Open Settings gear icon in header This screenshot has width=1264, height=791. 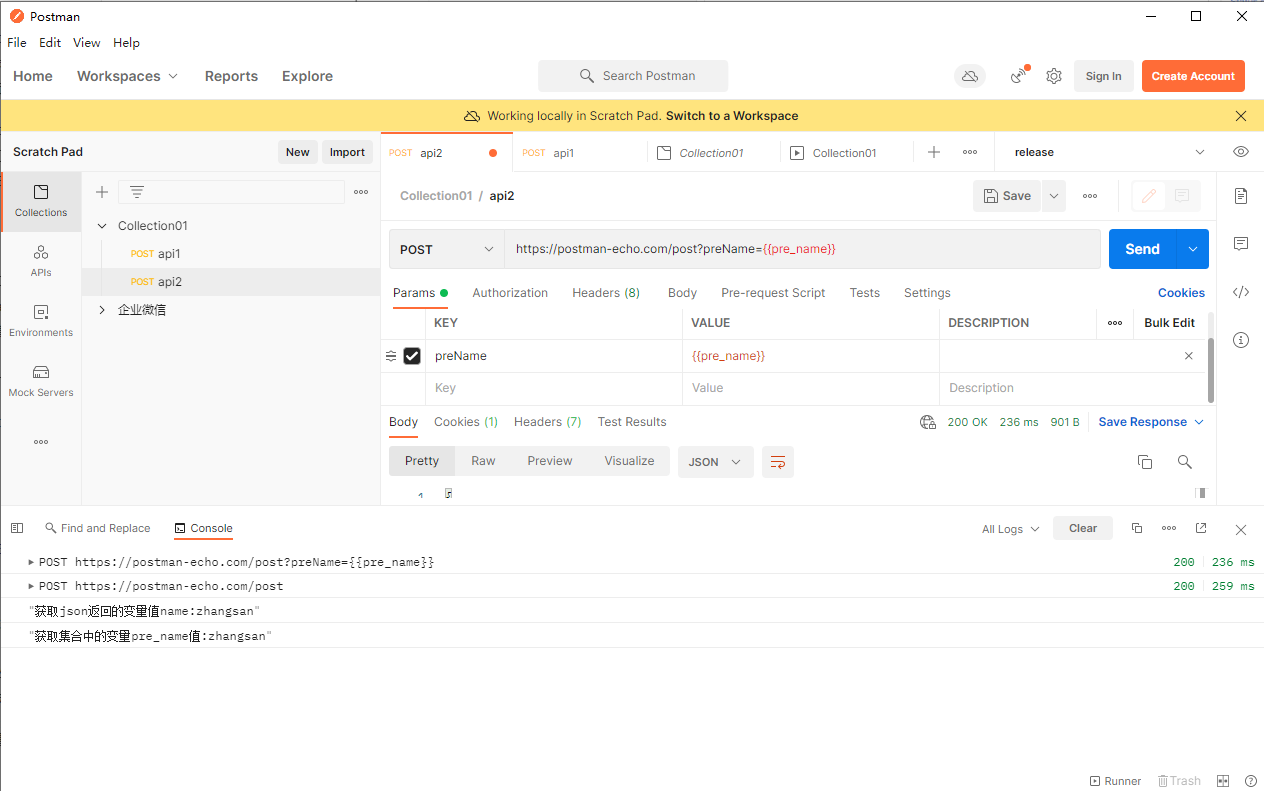pos(1054,76)
